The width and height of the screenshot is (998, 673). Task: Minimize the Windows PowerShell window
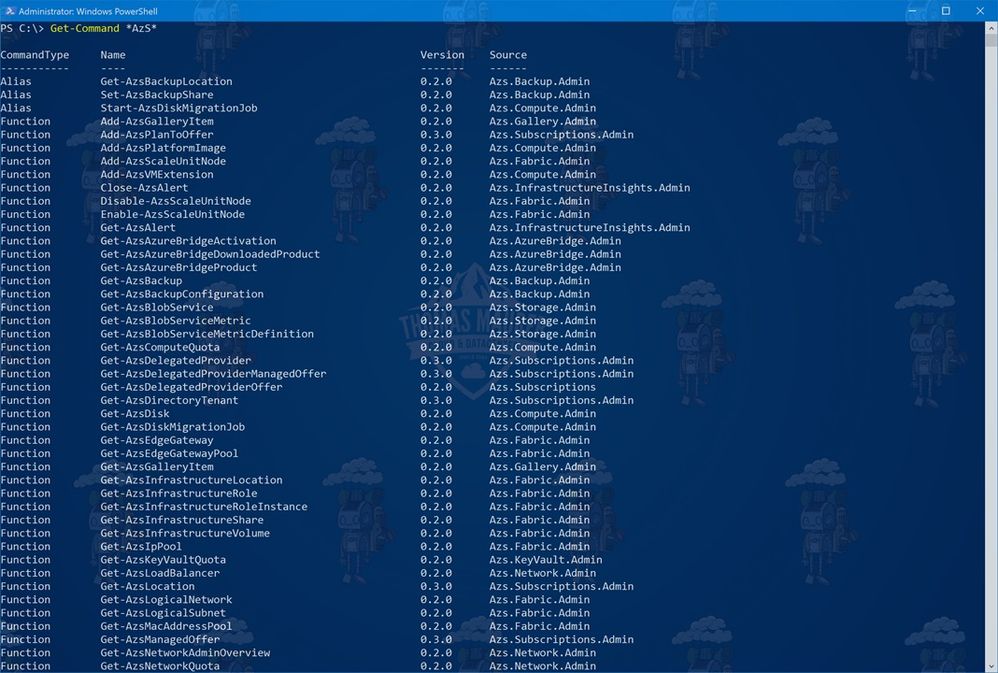click(x=912, y=11)
